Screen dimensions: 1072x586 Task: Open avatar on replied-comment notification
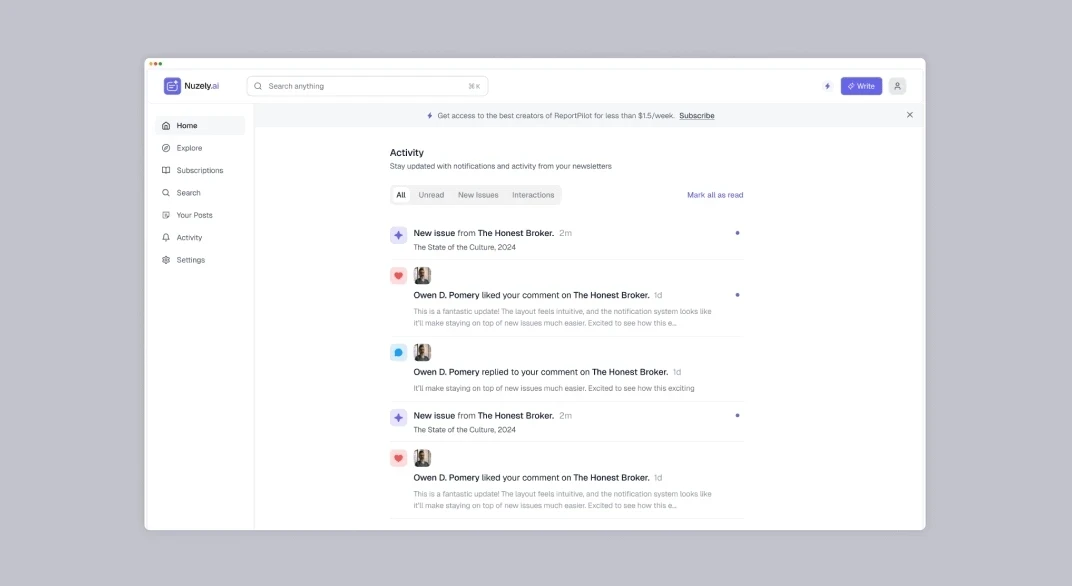click(423, 352)
